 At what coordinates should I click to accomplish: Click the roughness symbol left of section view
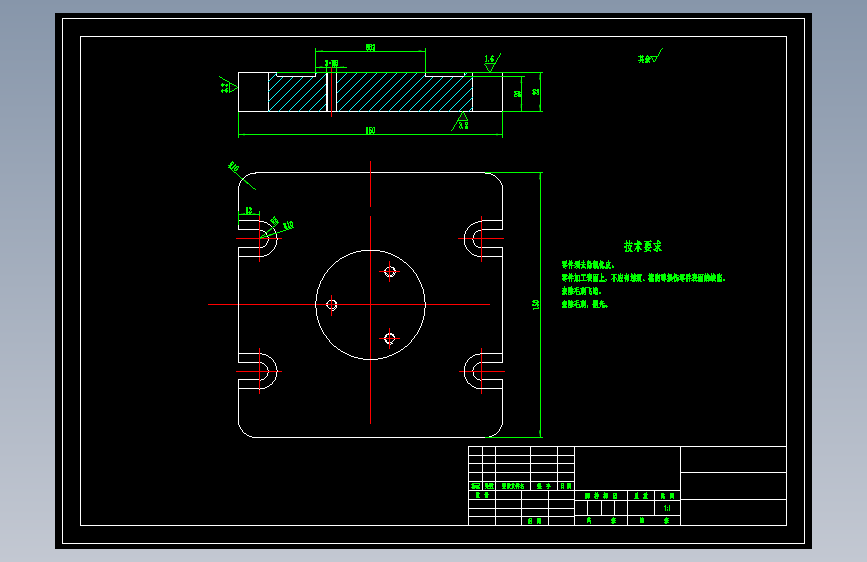[x=228, y=86]
